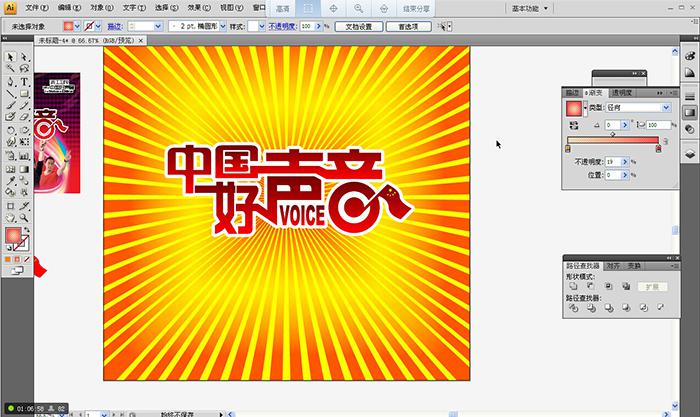Open brush definition dropdown (2 pt. oval)

[x=223, y=26]
